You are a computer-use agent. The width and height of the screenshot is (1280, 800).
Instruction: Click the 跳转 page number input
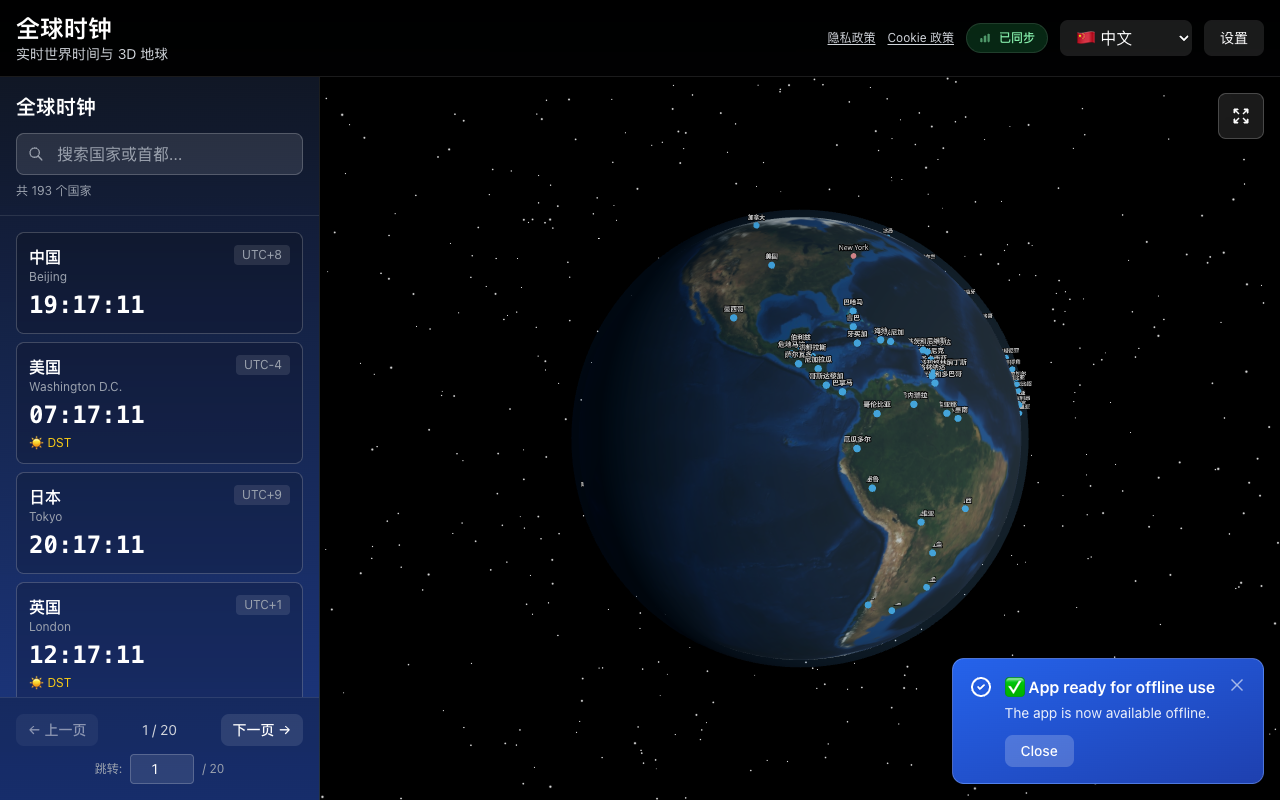(162, 769)
